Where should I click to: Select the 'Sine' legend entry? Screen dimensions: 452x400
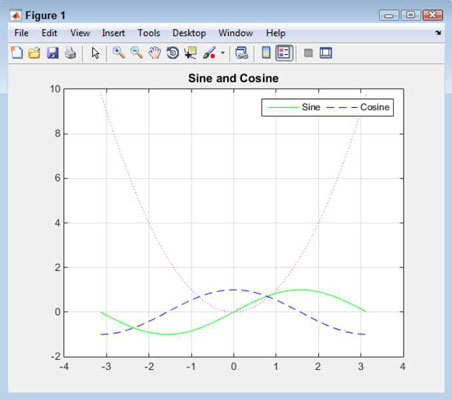(x=293, y=107)
